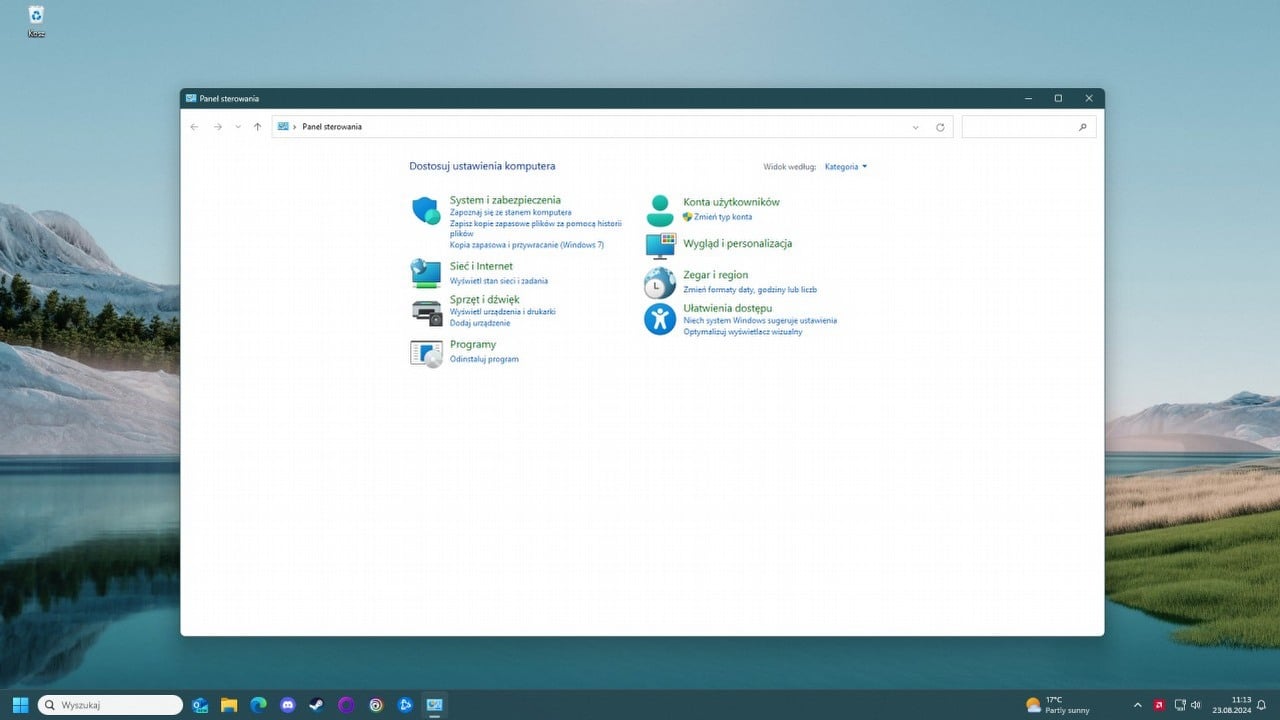1280x720 pixels.
Task: Open the Wygląd i personalizacja monitor icon
Action: (x=659, y=245)
